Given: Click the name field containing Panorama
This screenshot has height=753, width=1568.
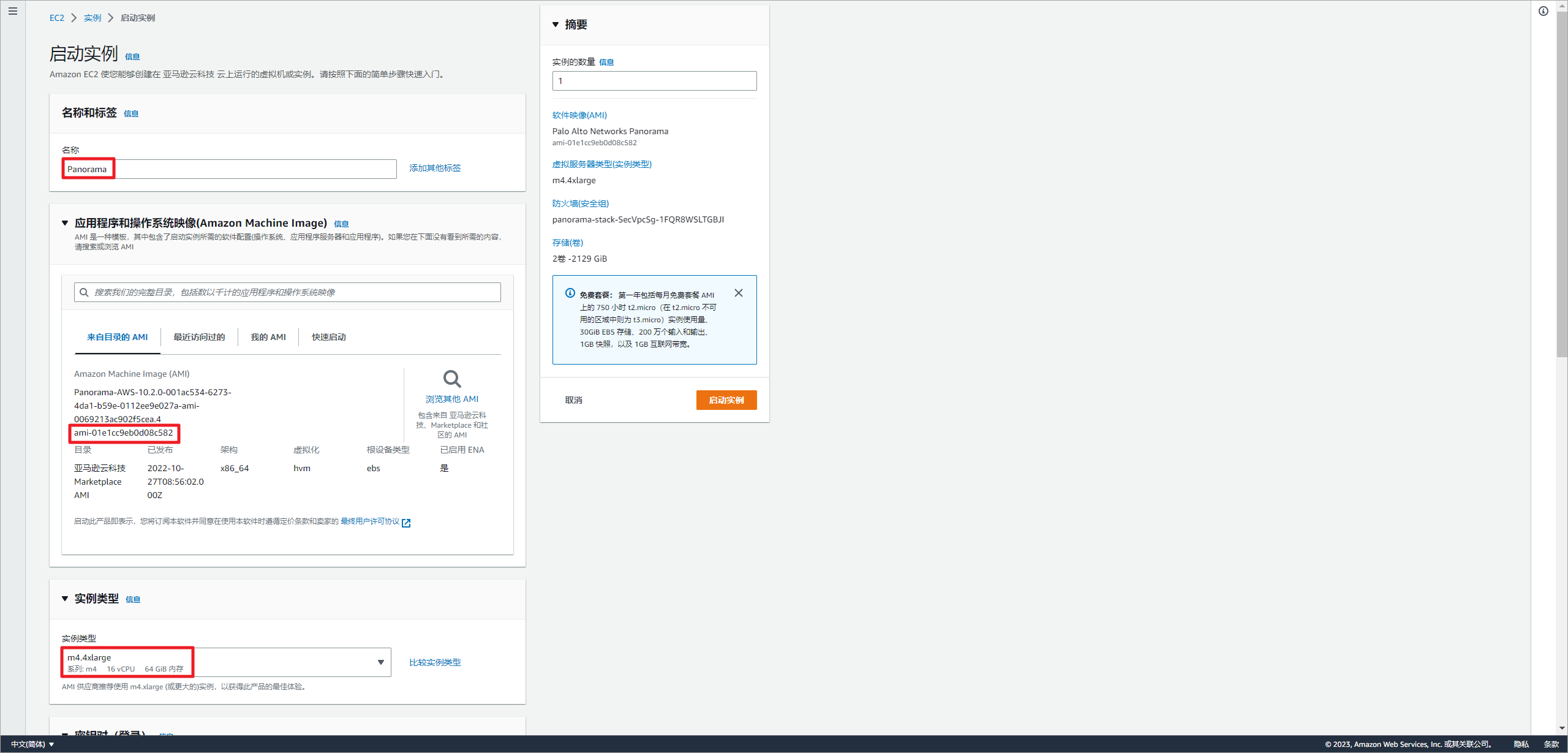Looking at the screenshot, I should click(x=229, y=169).
